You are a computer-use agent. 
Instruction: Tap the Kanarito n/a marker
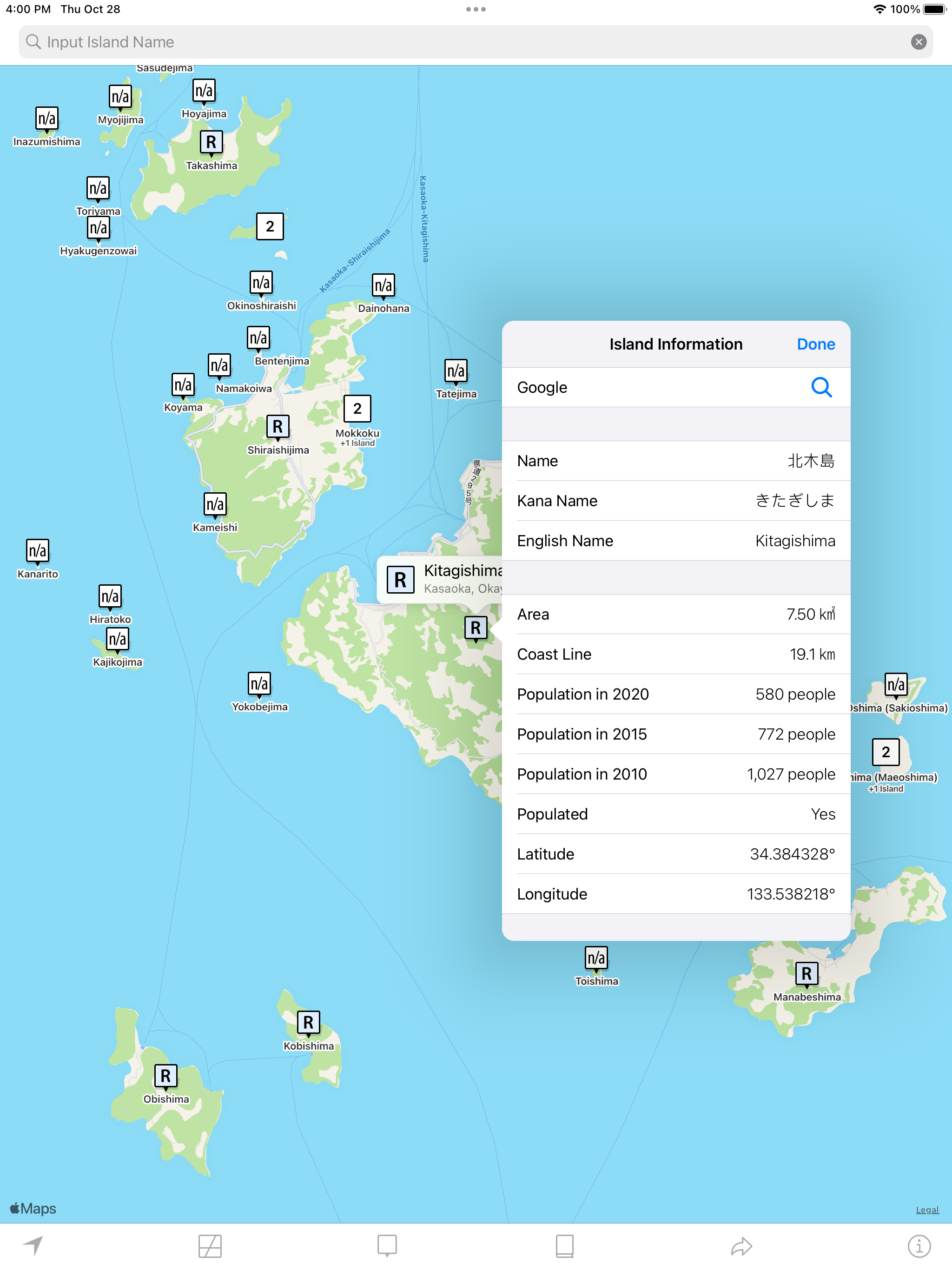(x=37, y=551)
